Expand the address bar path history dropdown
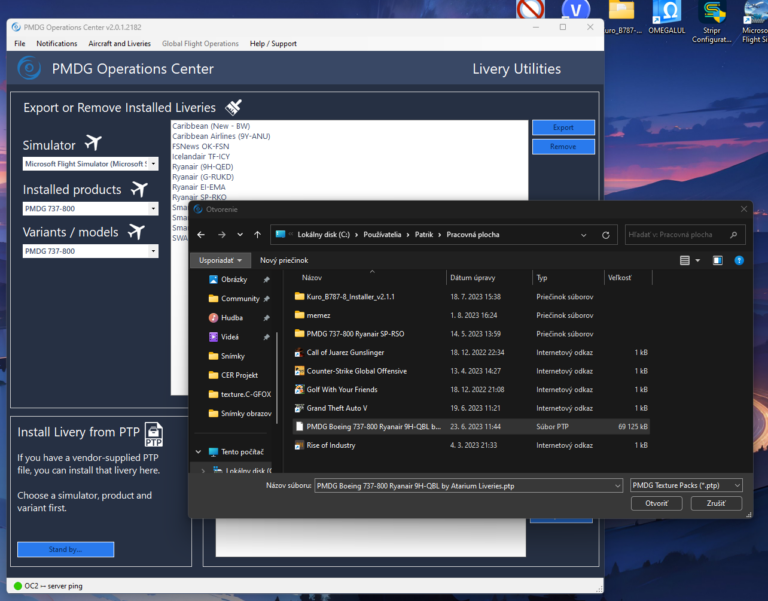 [583, 235]
